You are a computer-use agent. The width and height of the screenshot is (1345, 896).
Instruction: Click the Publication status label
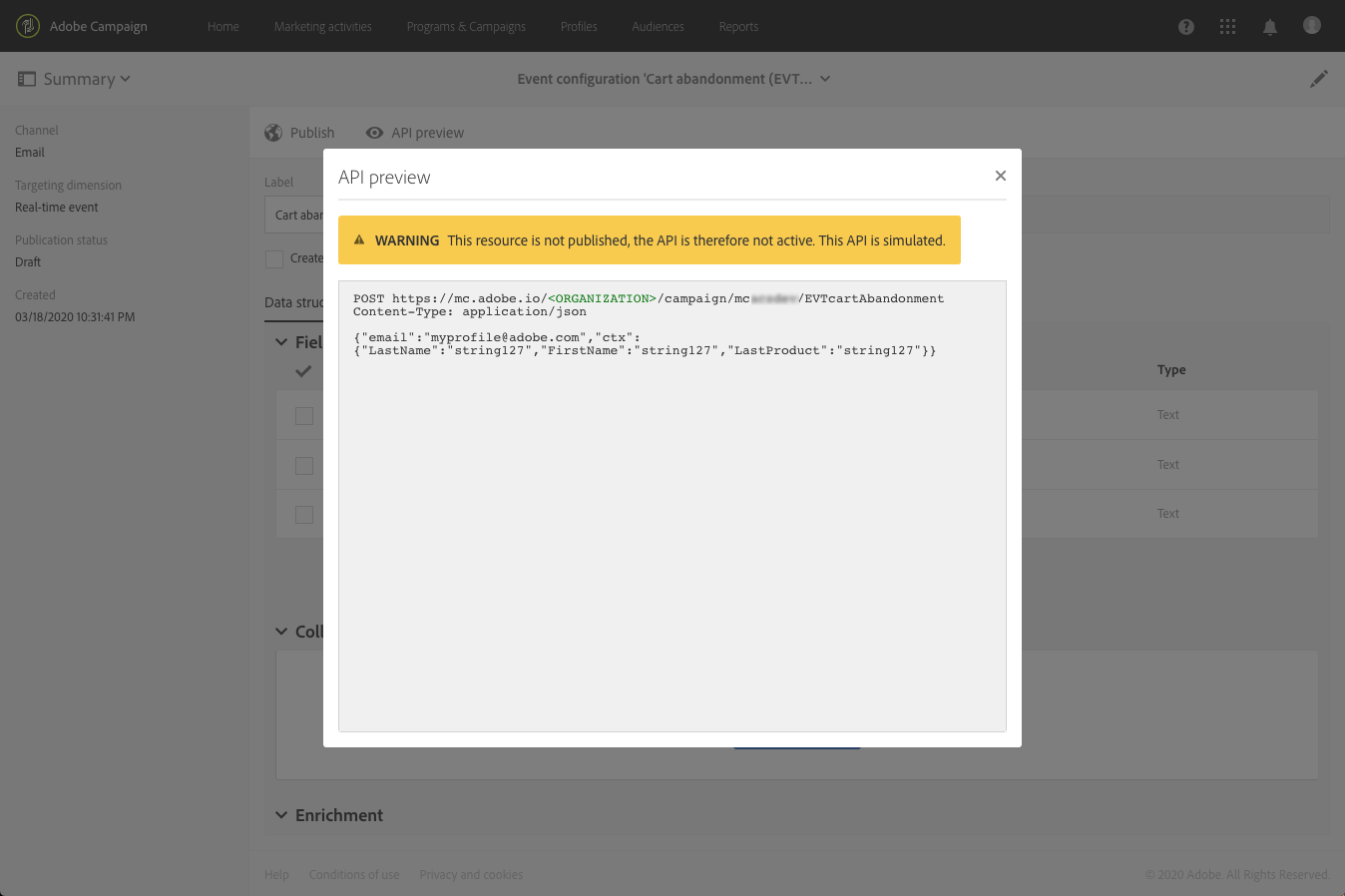61,240
